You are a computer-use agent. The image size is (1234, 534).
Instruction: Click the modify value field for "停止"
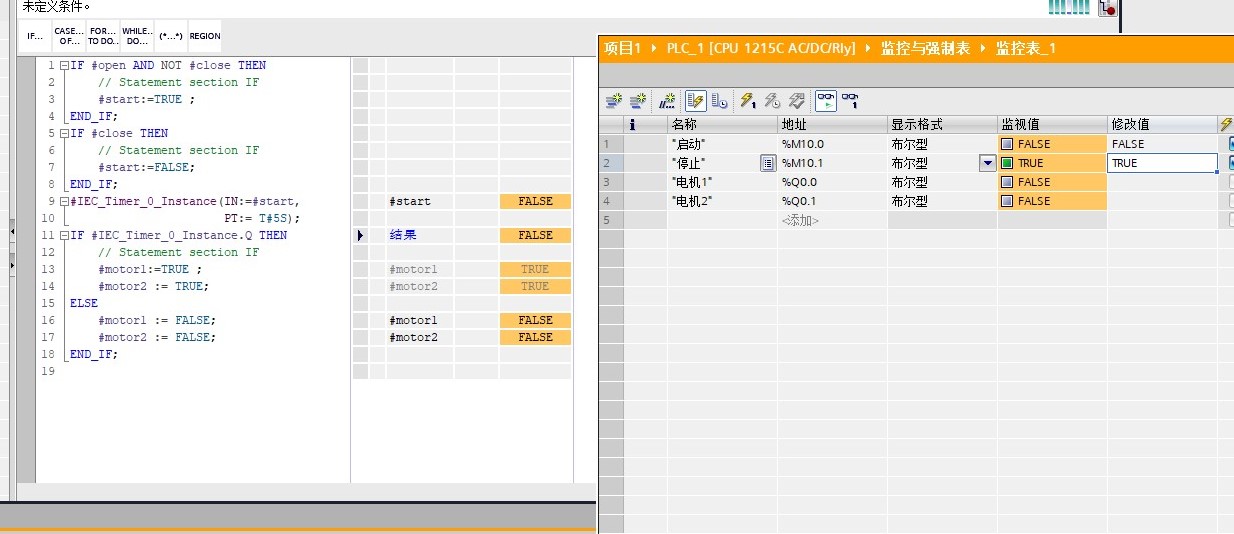(1160, 163)
